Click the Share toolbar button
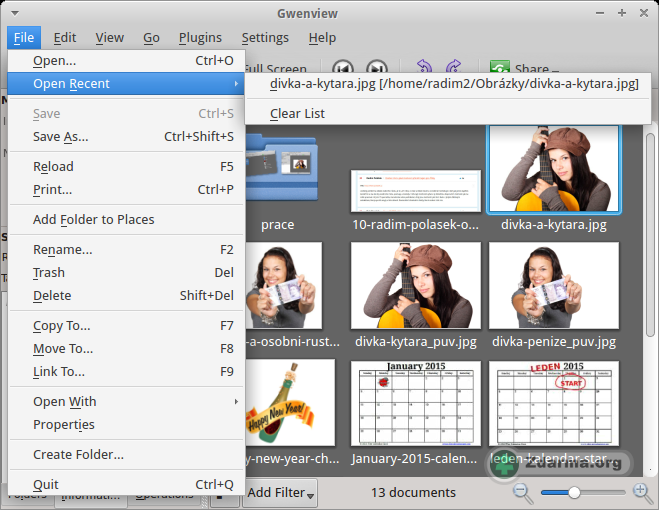Viewport: 659px width, 510px height. pyautogui.click(x=524, y=67)
